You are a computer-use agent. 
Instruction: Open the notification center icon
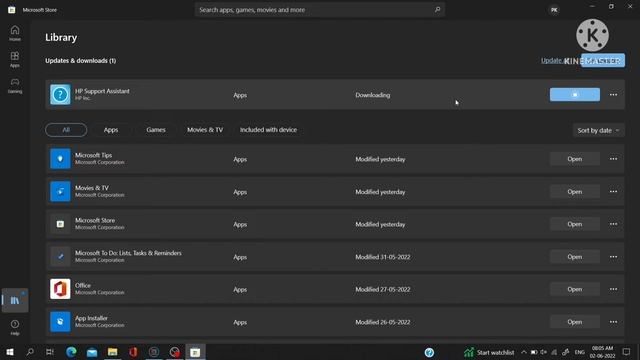tap(627, 352)
